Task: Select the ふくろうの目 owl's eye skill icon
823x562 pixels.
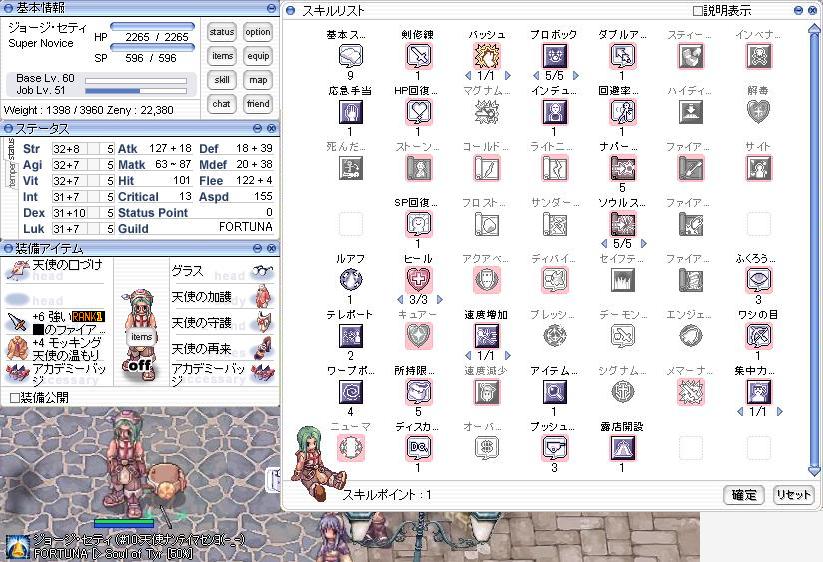Action: point(758,280)
